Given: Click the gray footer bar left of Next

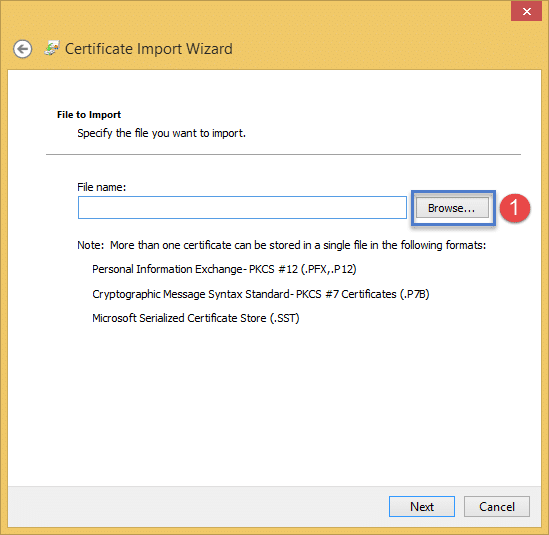Looking at the screenshot, I should (196, 506).
